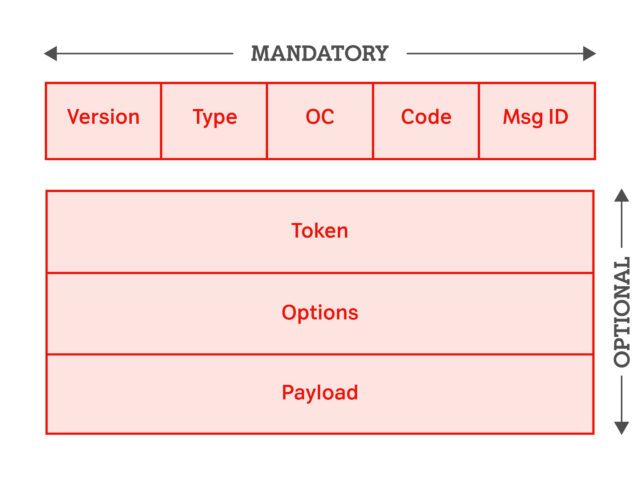Image resolution: width=640 pixels, height=480 pixels.
Task: Click the line left of MANDATORY
Action: click(145, 53)
